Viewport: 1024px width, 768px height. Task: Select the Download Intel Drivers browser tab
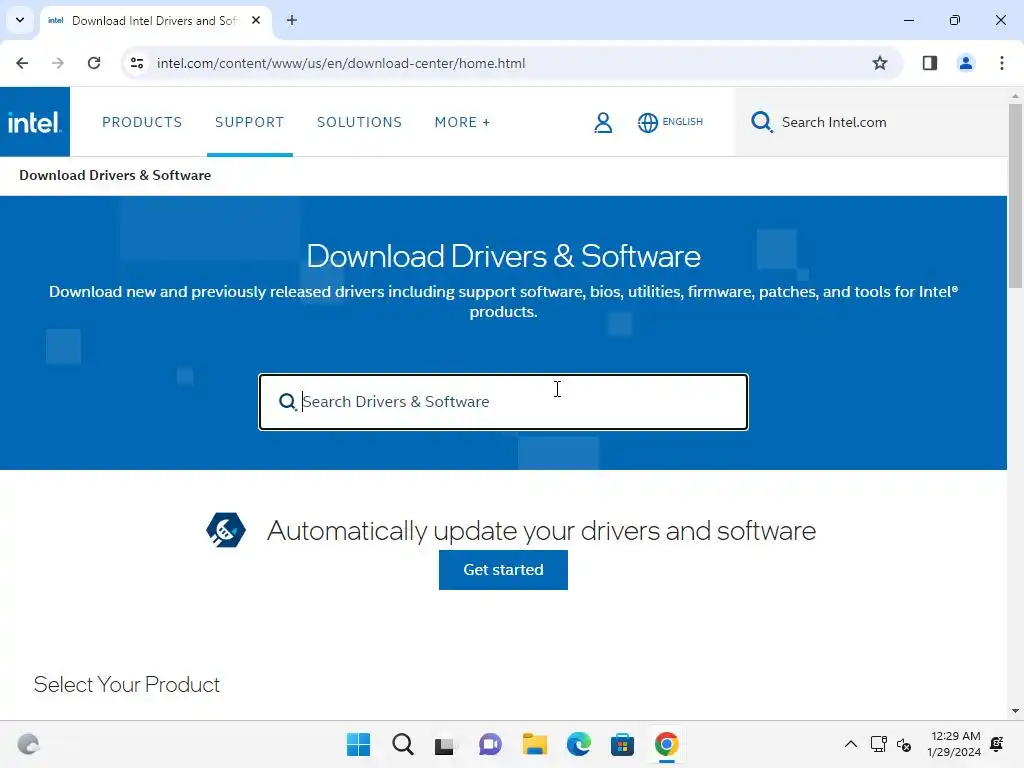(x=157, y=20)
